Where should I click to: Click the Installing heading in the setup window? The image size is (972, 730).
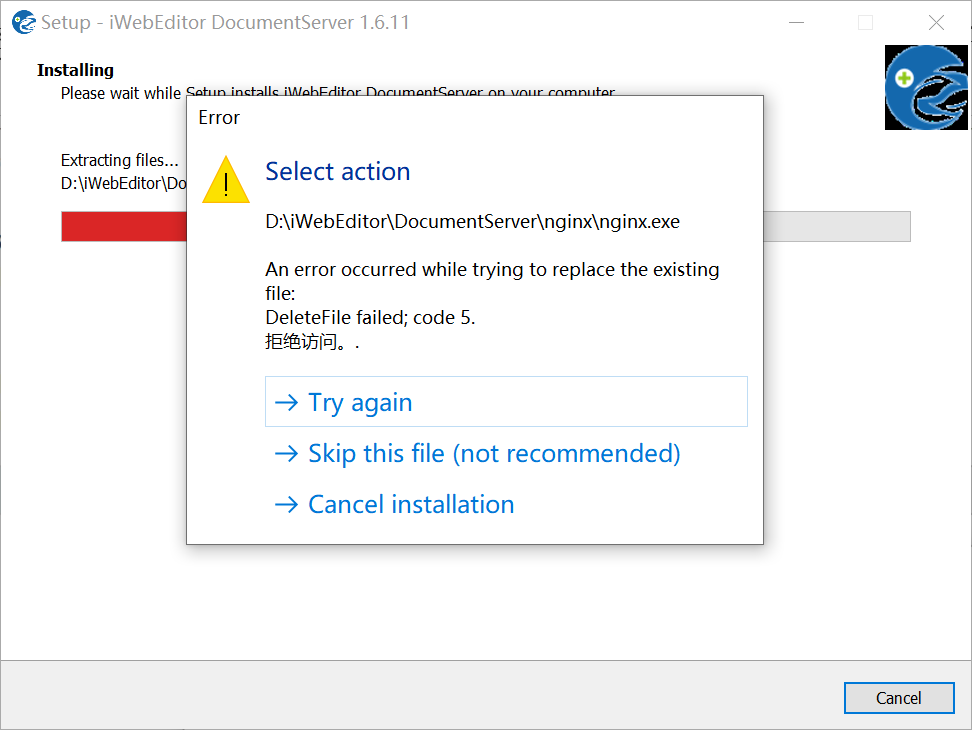(x=75, y=70)
